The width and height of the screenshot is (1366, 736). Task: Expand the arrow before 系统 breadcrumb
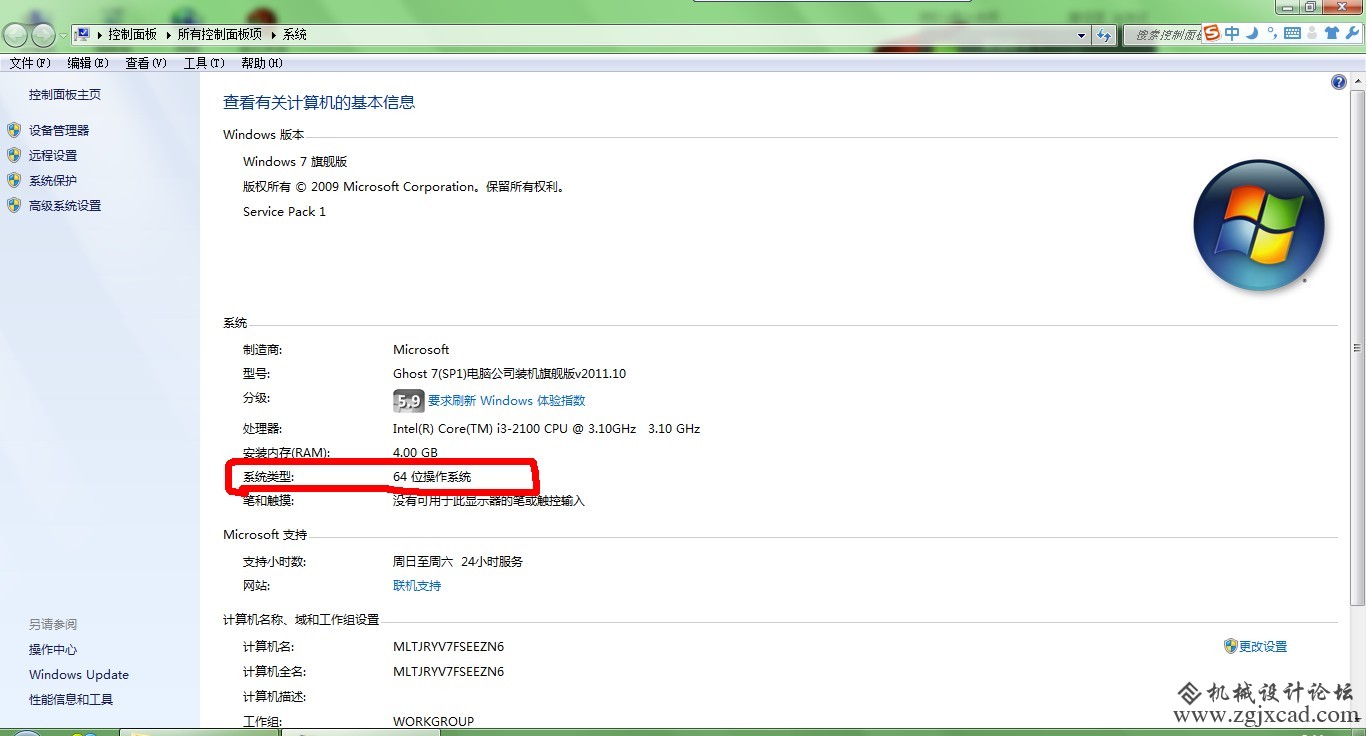pos(274,34)
